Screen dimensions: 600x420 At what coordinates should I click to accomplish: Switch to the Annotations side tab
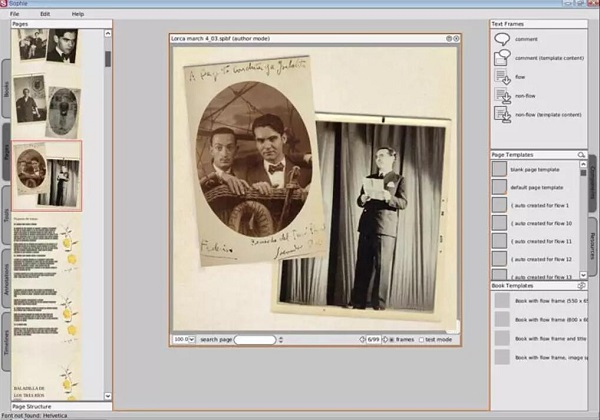click(6, 279)
